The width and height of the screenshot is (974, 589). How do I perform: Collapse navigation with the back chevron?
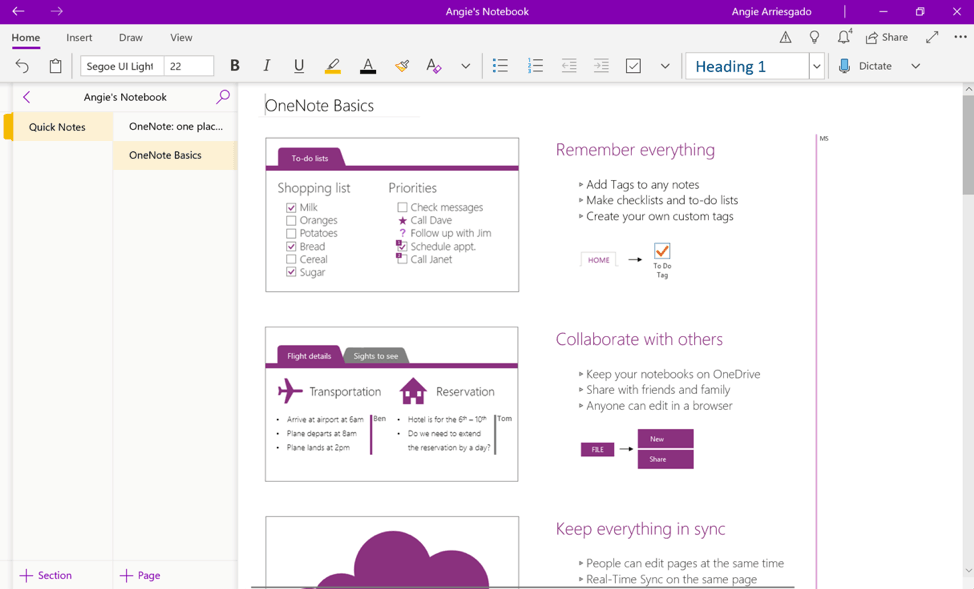click(x=26, y=97)
